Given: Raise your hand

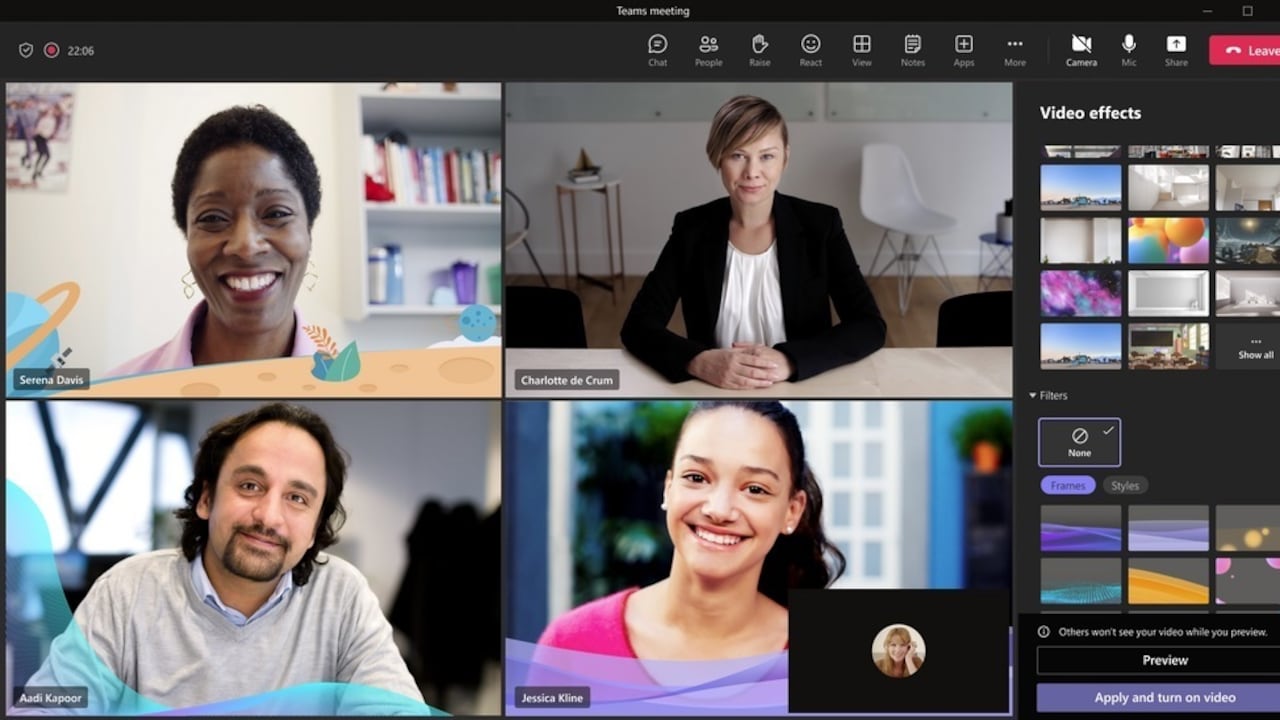Looking at the screenshot, I should (x=759, y=50).
